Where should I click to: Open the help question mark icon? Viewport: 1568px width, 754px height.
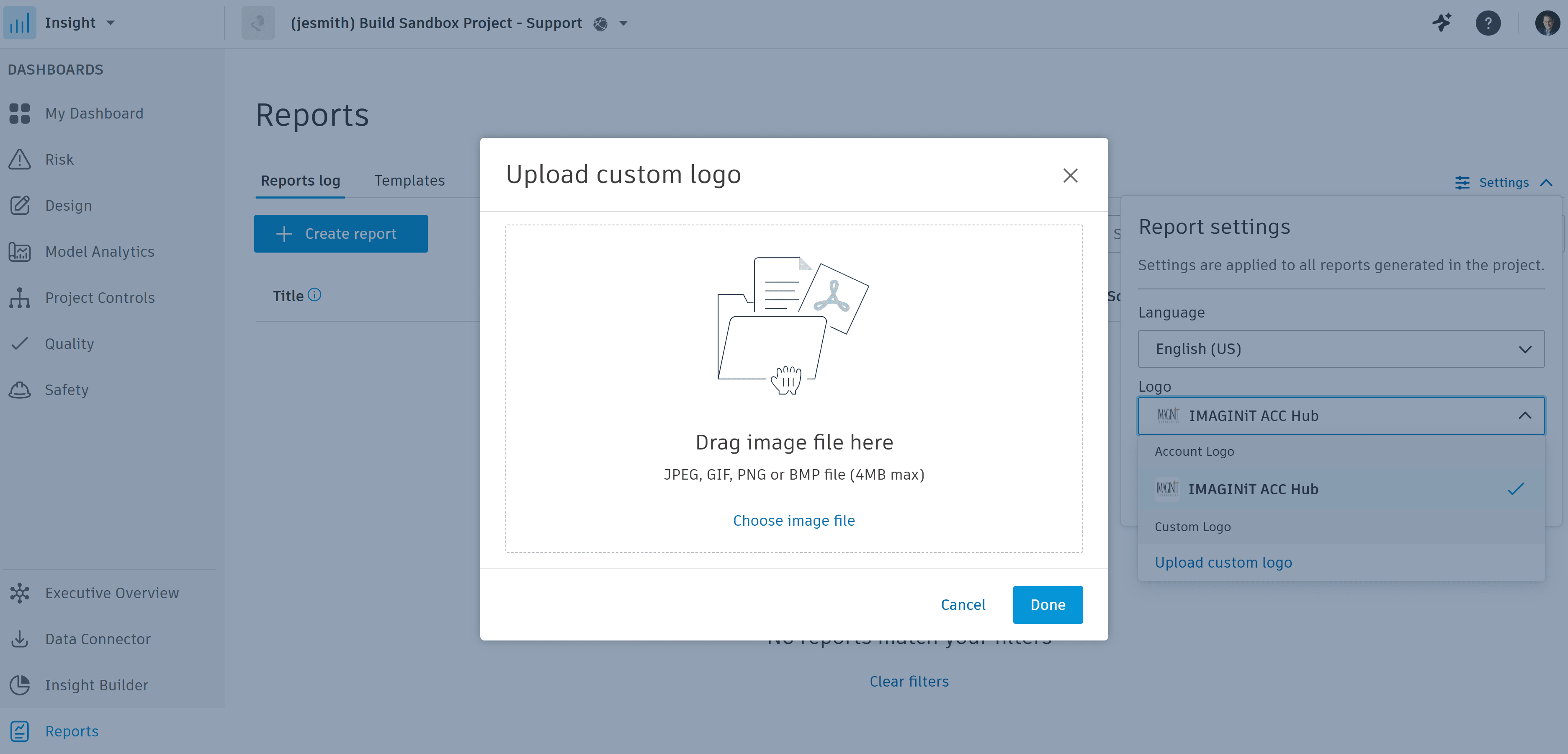1488,23
